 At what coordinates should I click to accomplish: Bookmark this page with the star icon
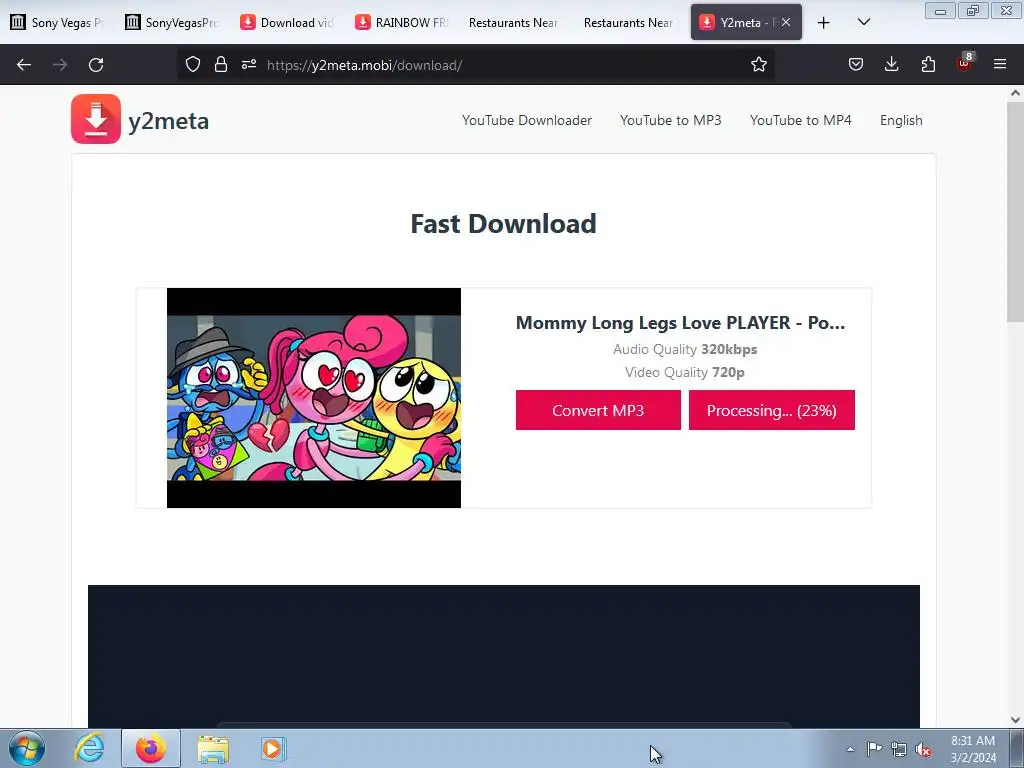tap(758, 64)
